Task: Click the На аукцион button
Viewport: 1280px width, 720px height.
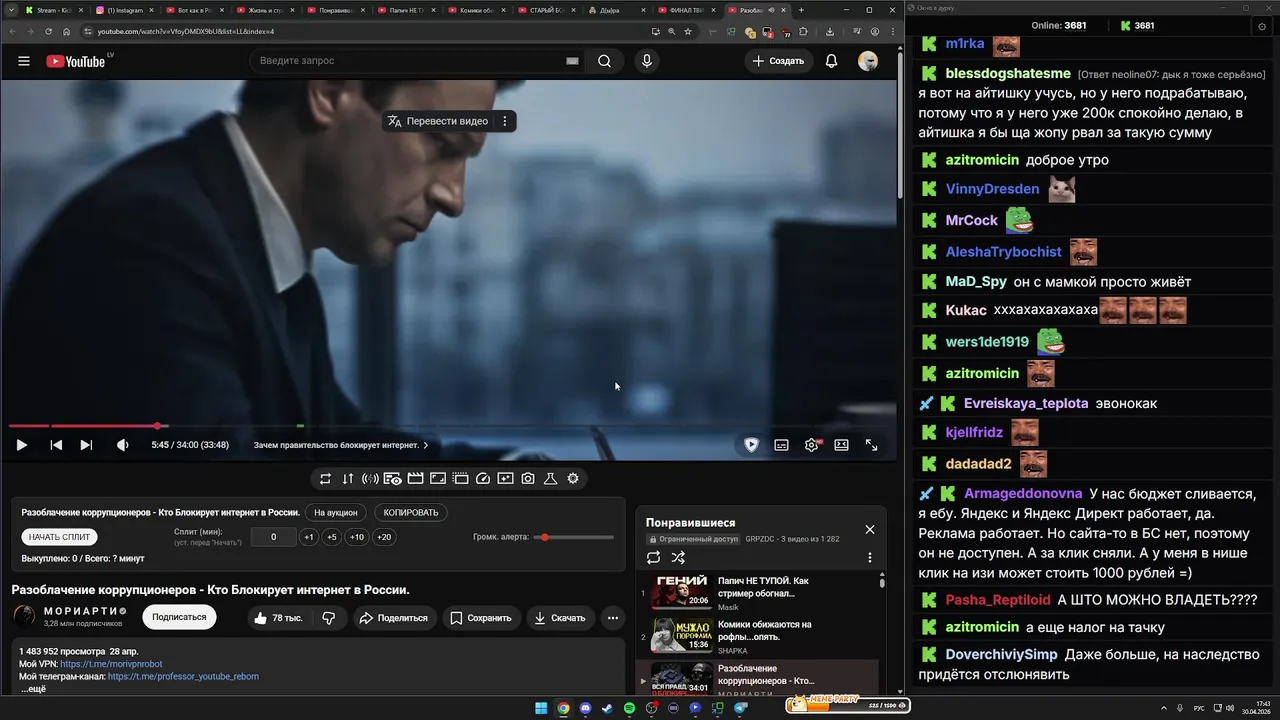Action: [x=336, y=513]
